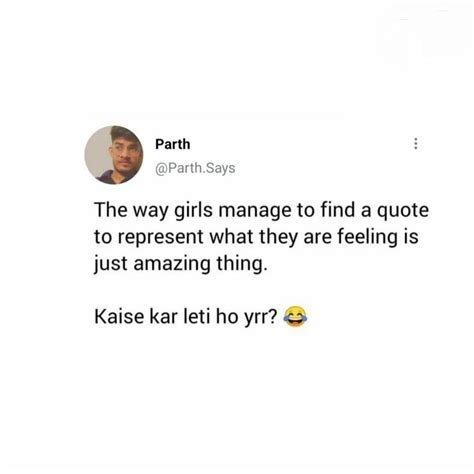Open the three-dot more options menu

(415, 144)
